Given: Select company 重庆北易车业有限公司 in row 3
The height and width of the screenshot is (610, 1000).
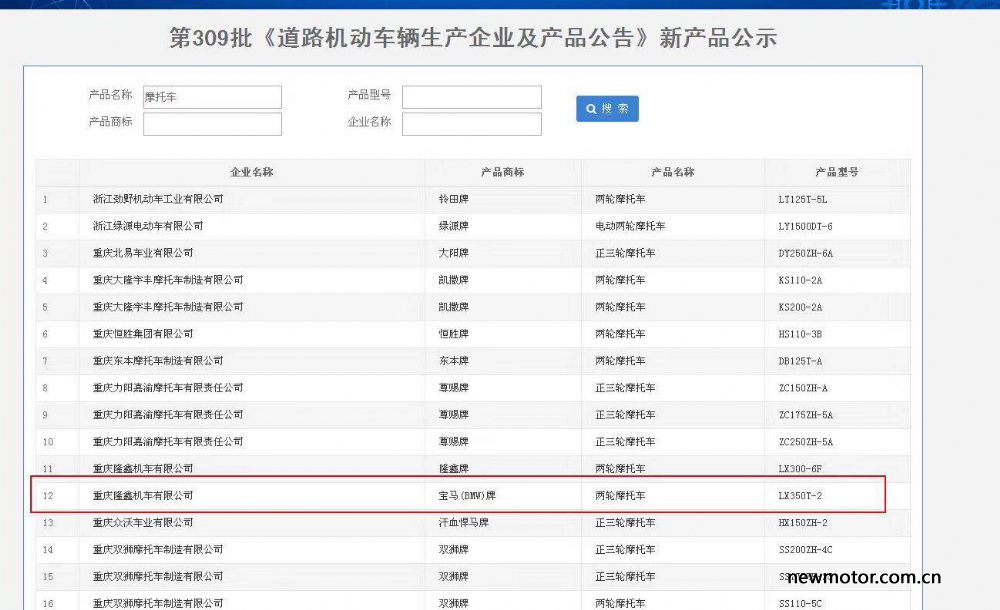Looking at the screenshot, I should [x=143, y=253].
